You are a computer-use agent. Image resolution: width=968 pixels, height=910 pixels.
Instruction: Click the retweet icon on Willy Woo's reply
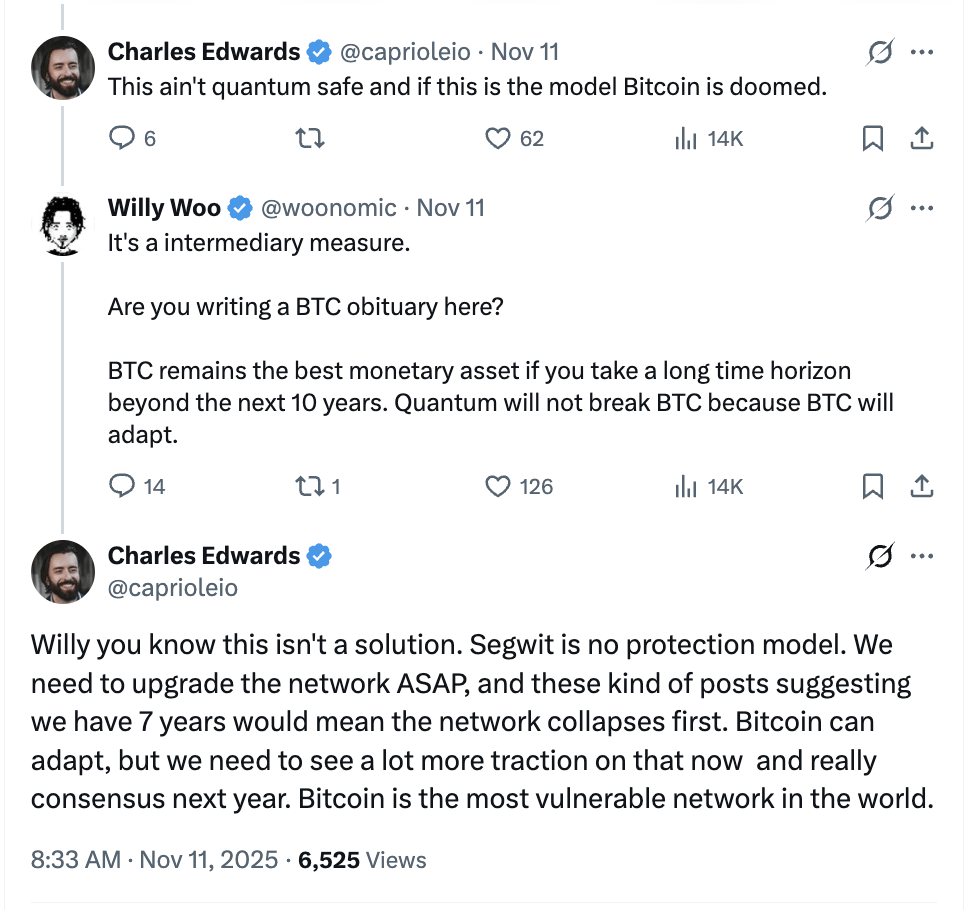pos(310,487)
